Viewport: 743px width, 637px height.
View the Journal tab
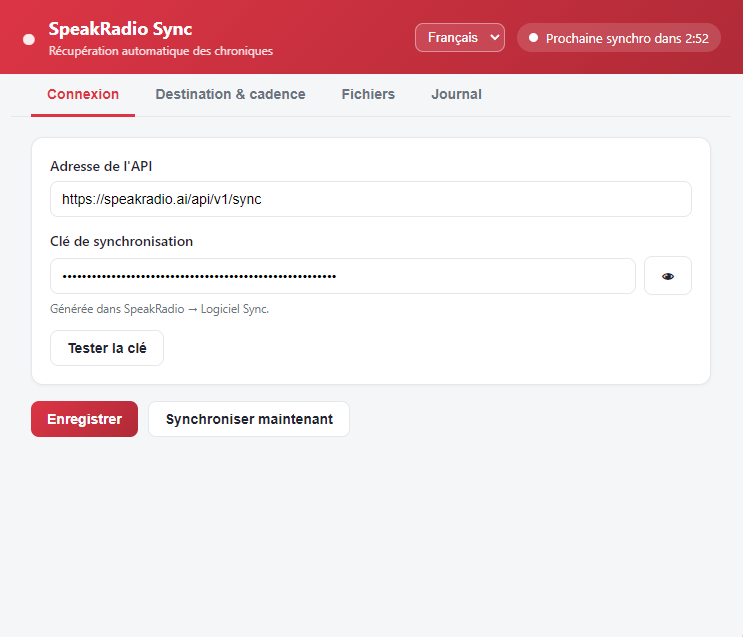(456, 94)
